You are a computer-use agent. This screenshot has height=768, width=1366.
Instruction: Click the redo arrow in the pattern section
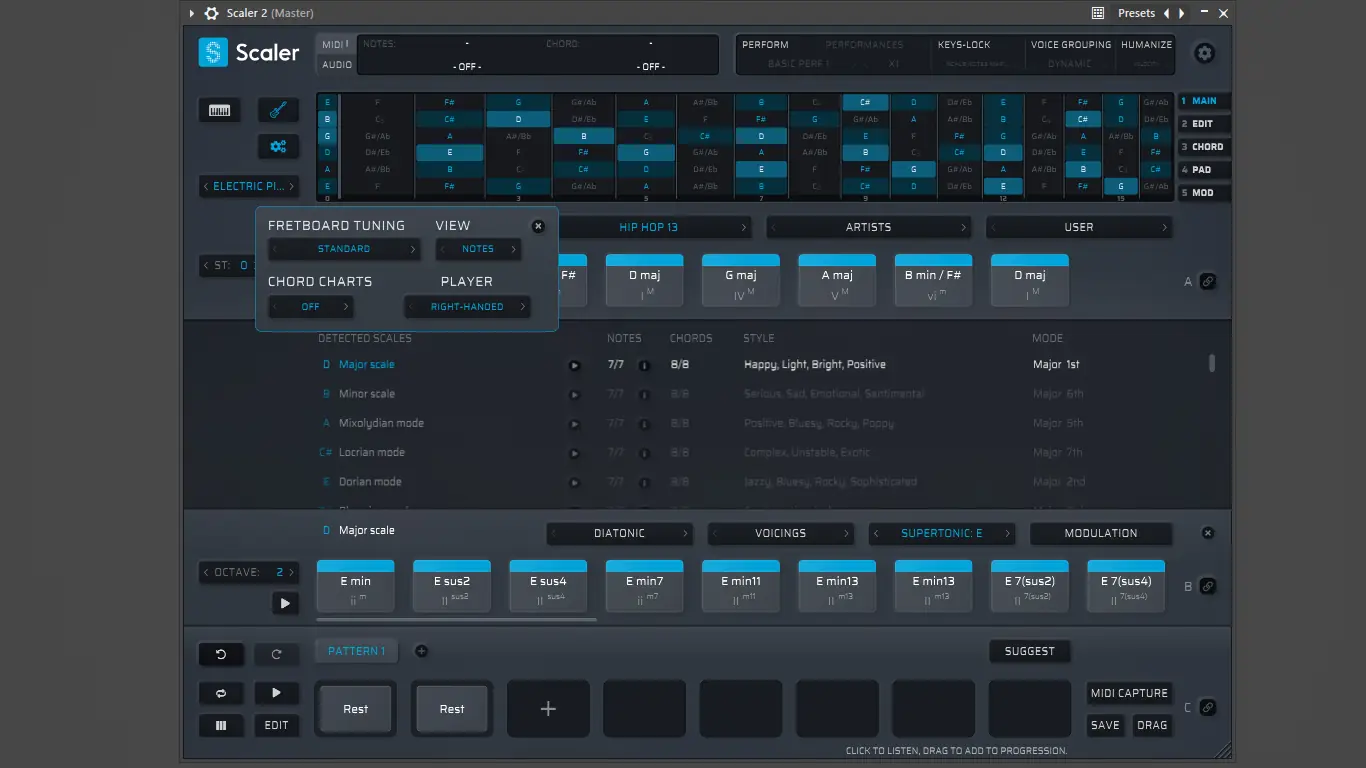pyautogui.click(x=277, y=654)
